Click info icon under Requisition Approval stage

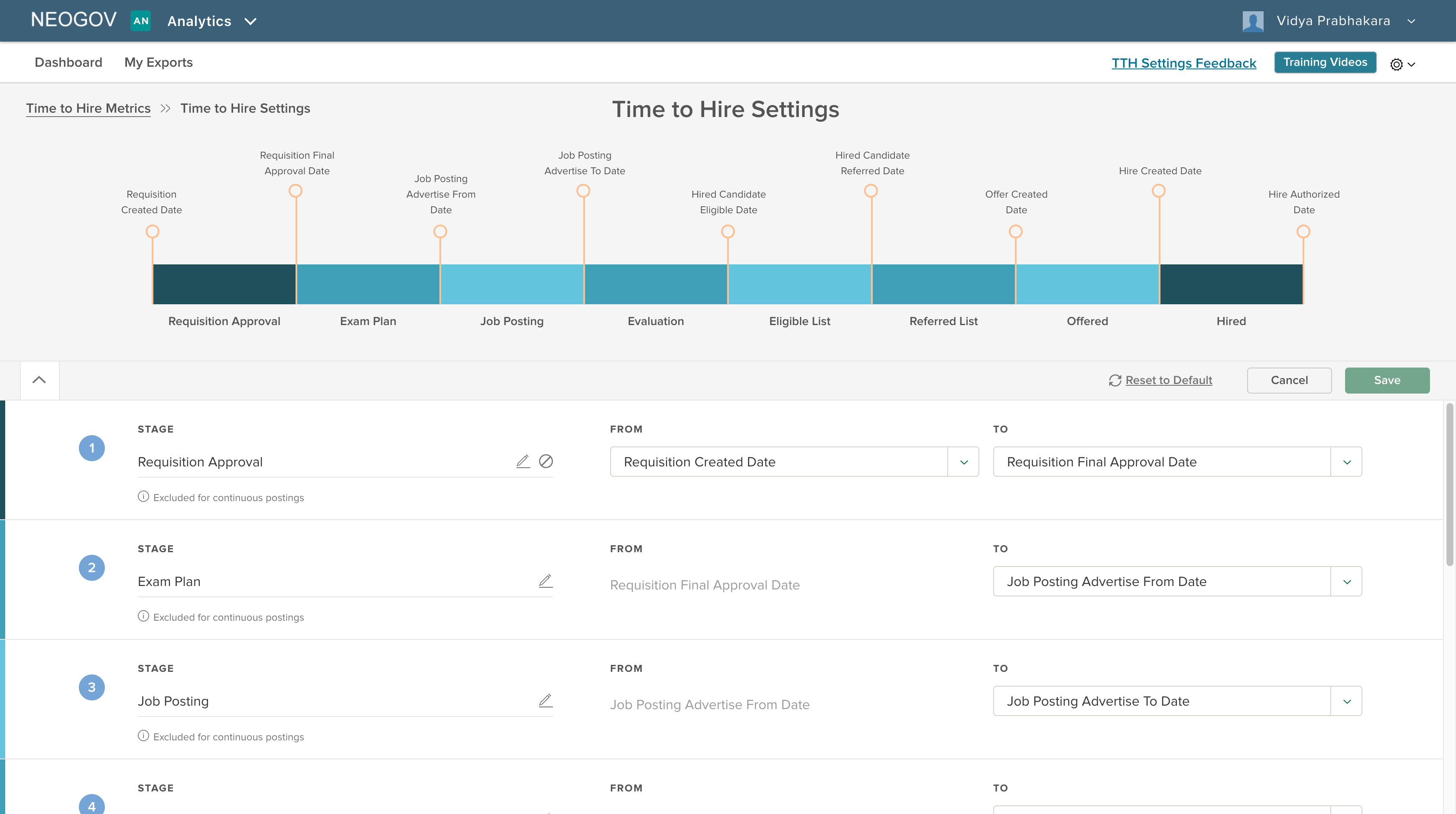tap(143, 497)
